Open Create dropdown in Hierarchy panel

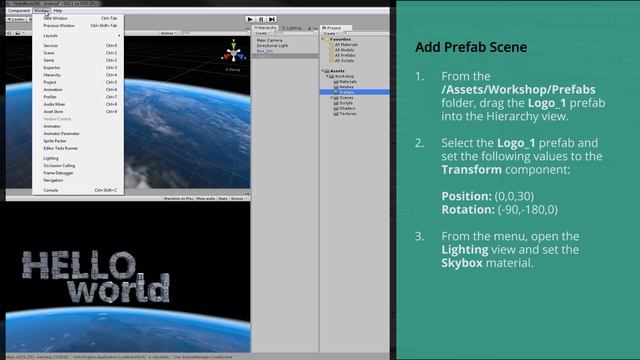click(261, 33)
